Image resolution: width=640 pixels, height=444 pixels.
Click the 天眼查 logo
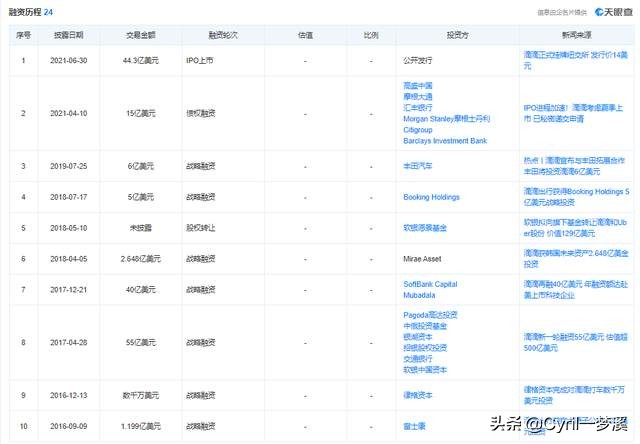[613, 12]
